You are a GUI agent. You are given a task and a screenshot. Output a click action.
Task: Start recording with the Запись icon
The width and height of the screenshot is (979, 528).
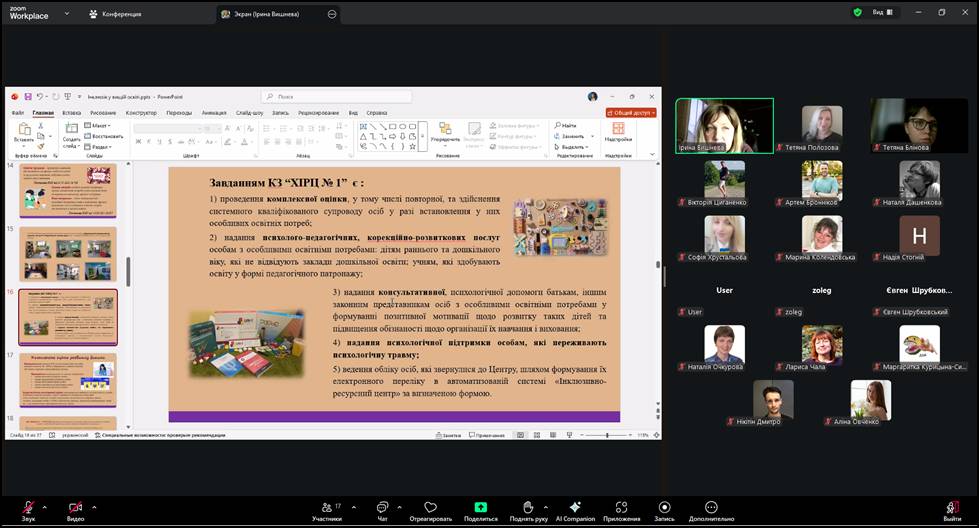pos(664,508)
